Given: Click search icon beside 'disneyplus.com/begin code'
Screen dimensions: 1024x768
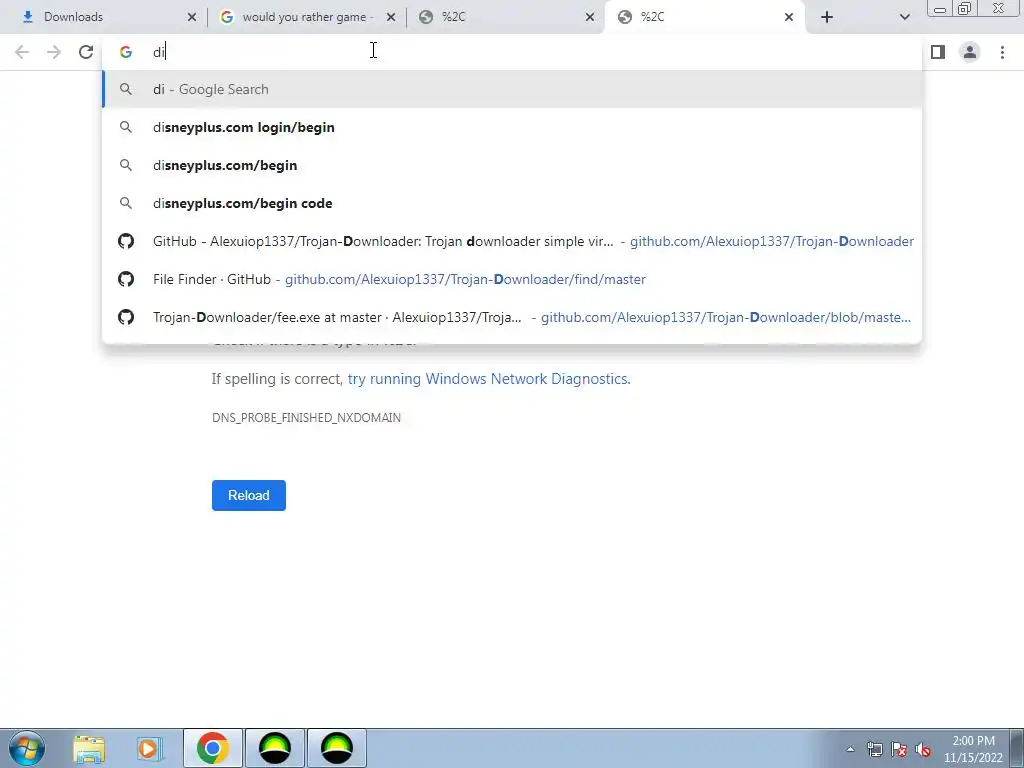Looking at the screenshot, I should click(x=126, y=203).
